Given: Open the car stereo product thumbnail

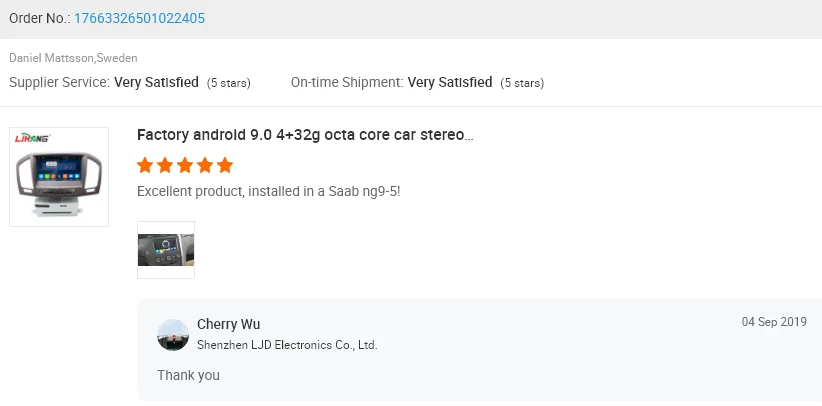Looking at the screenshot, I should [59, 176].
